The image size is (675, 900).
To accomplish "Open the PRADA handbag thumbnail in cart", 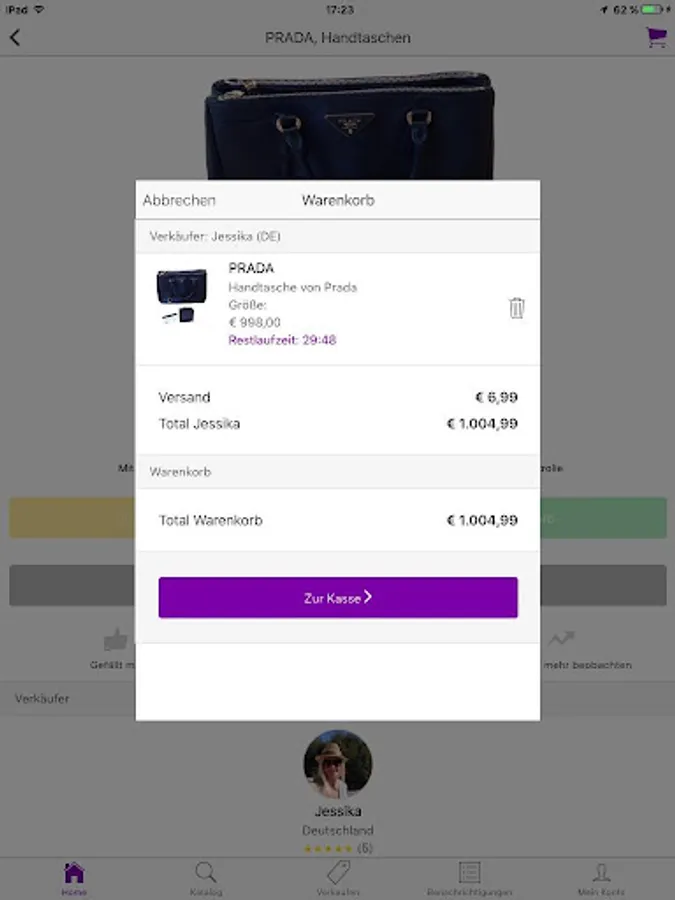I will click(181, 296).
